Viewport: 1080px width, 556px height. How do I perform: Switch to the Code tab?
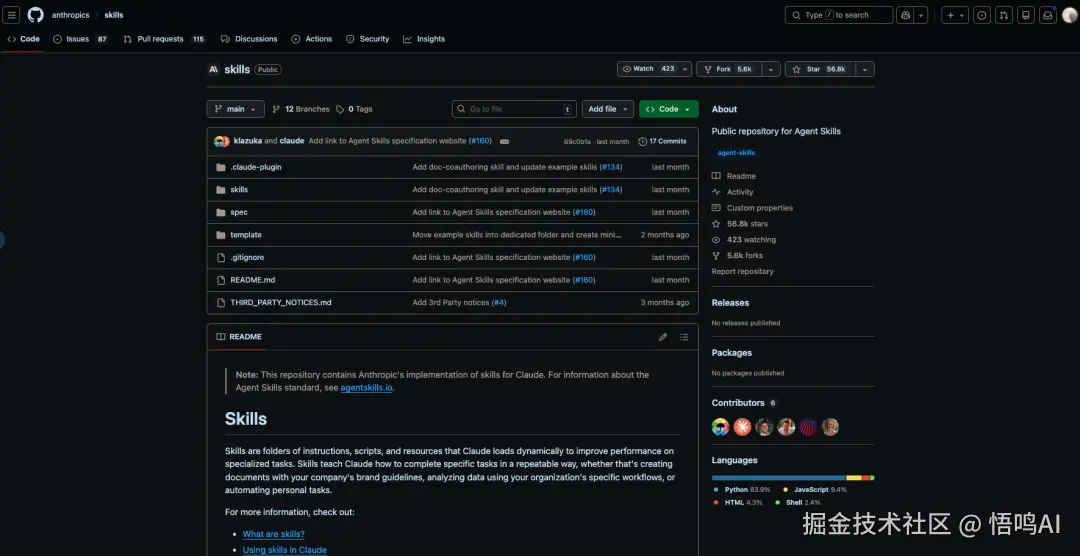(23, 39)
